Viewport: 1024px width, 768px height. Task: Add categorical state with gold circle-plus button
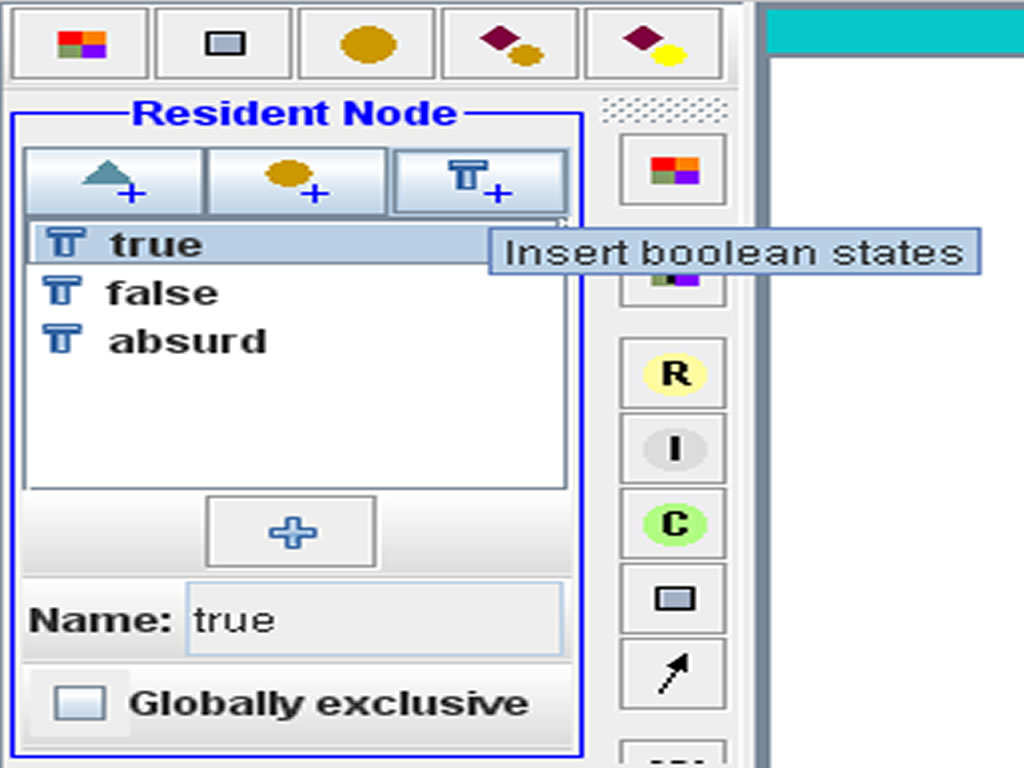pyautogui.click(x=296, y=181)
